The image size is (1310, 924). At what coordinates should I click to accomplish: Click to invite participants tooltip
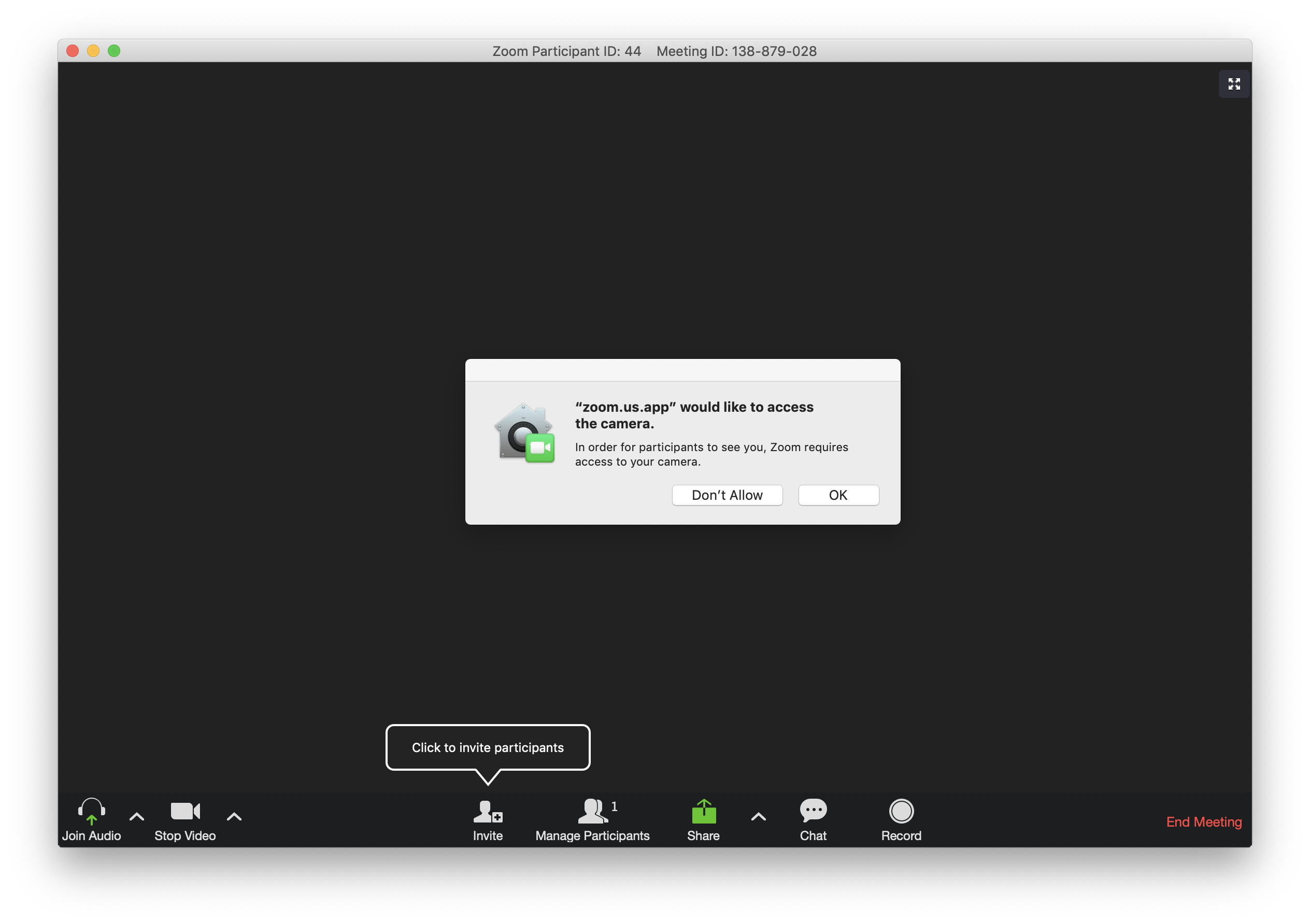(487, 747)
